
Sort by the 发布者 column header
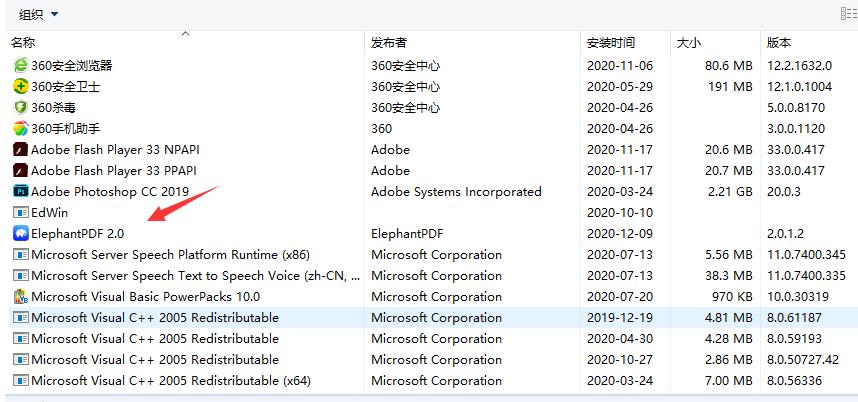(388, 43)
